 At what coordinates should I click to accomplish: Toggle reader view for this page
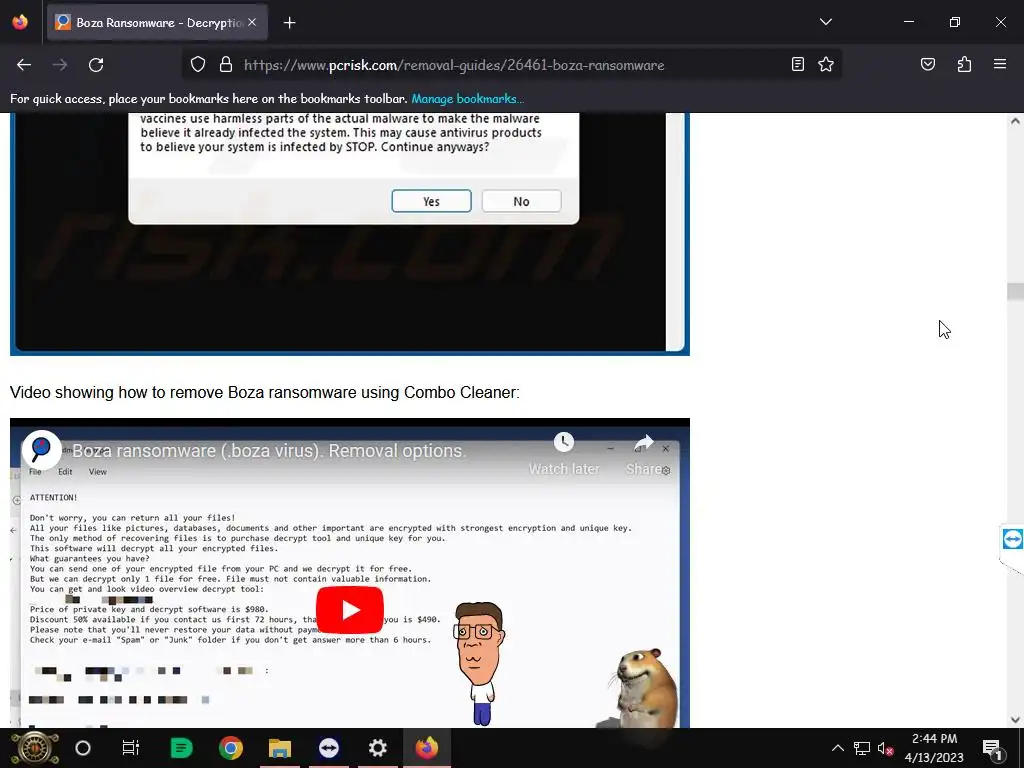coord(797,64)
